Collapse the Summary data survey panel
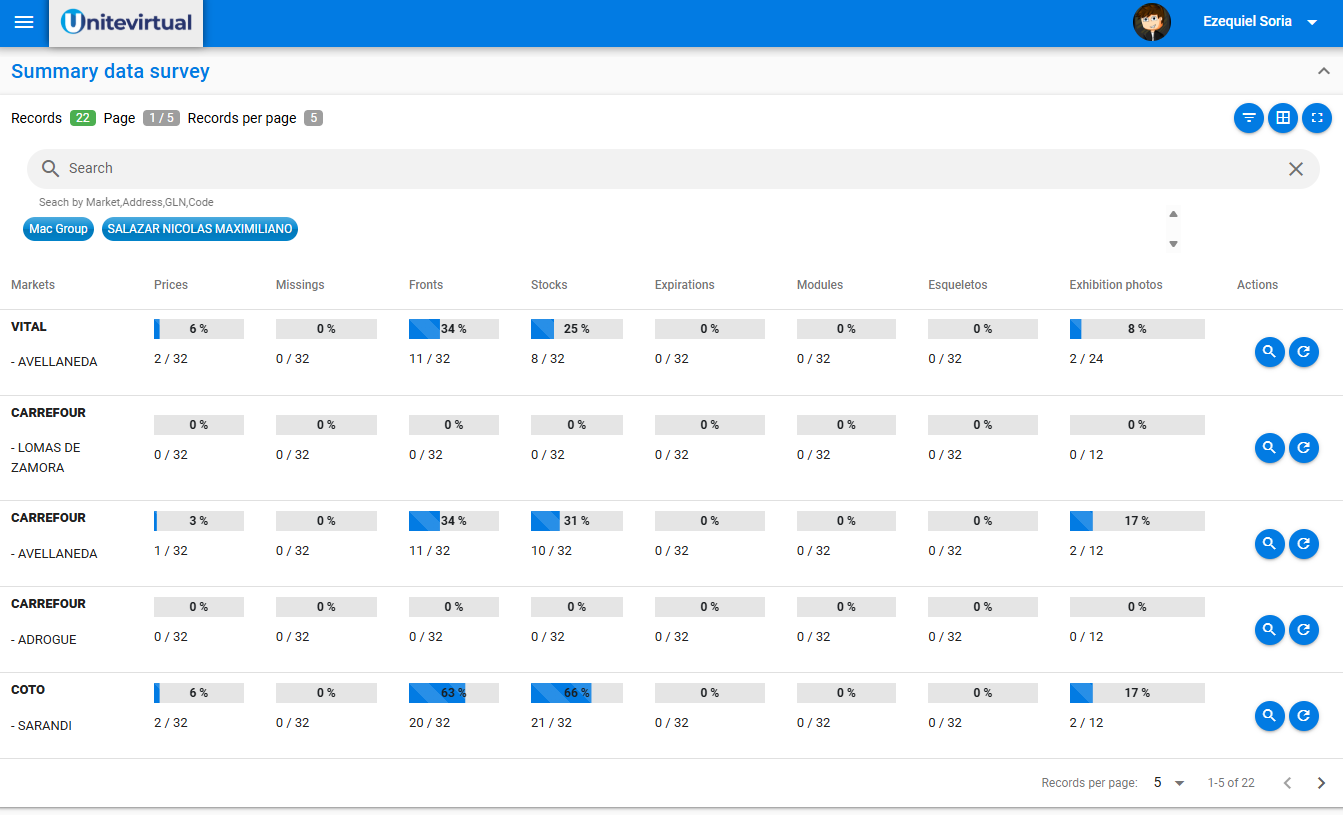Viewport: 1343px width, 815px height. click(x=1325, y=71)
